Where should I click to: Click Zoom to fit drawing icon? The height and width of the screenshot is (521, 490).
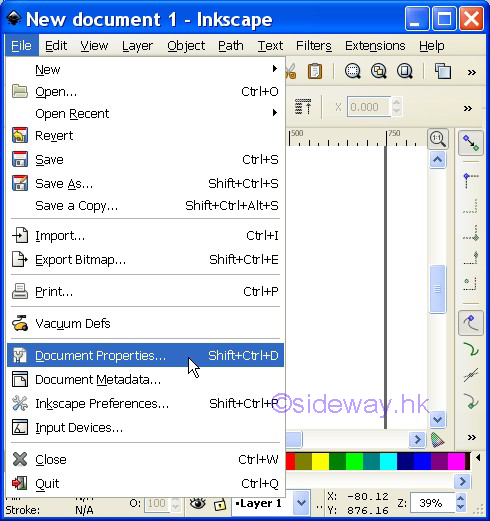[x=379, y=71]
